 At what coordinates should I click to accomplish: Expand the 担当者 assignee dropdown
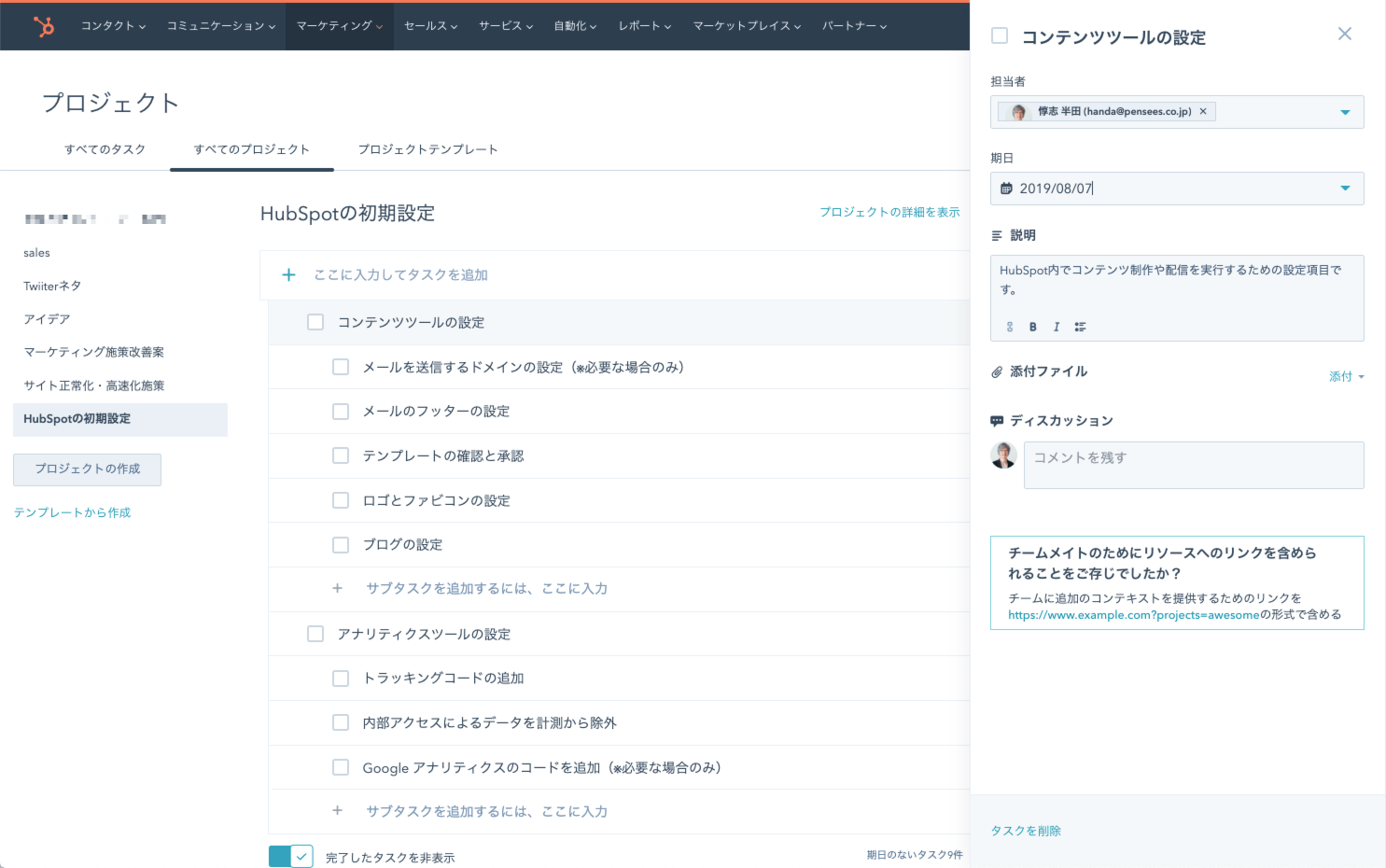1345,112
